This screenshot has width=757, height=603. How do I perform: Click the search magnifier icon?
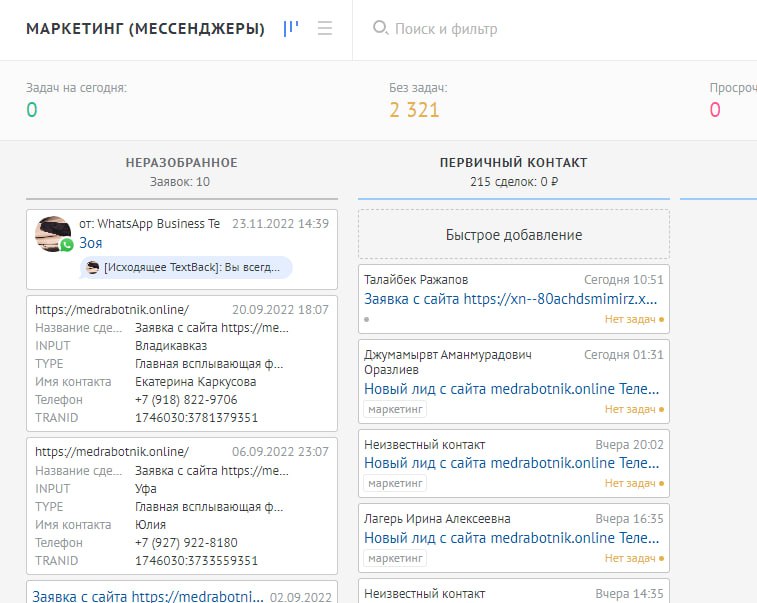(380, 29)
